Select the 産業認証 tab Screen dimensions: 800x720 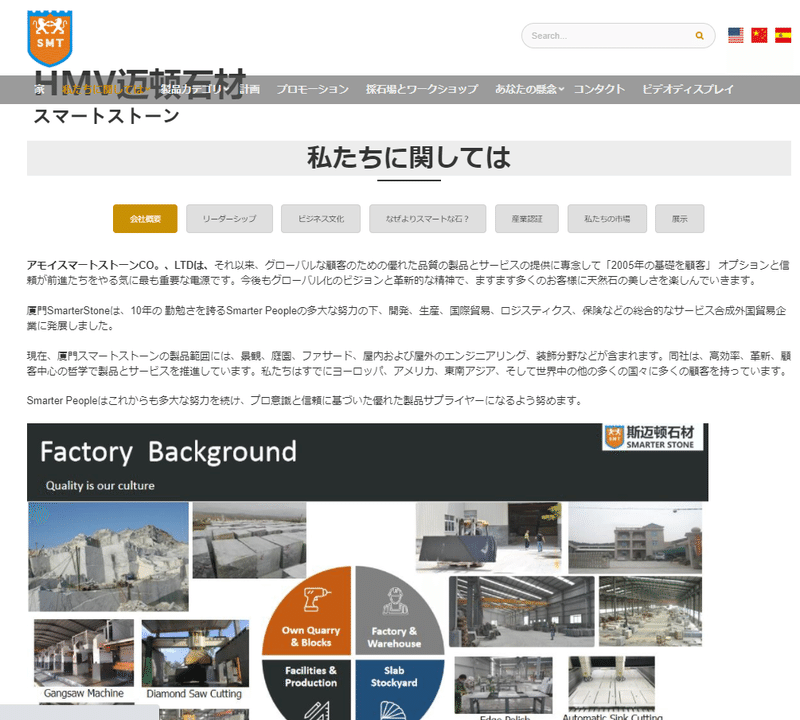tap(527, 219)
